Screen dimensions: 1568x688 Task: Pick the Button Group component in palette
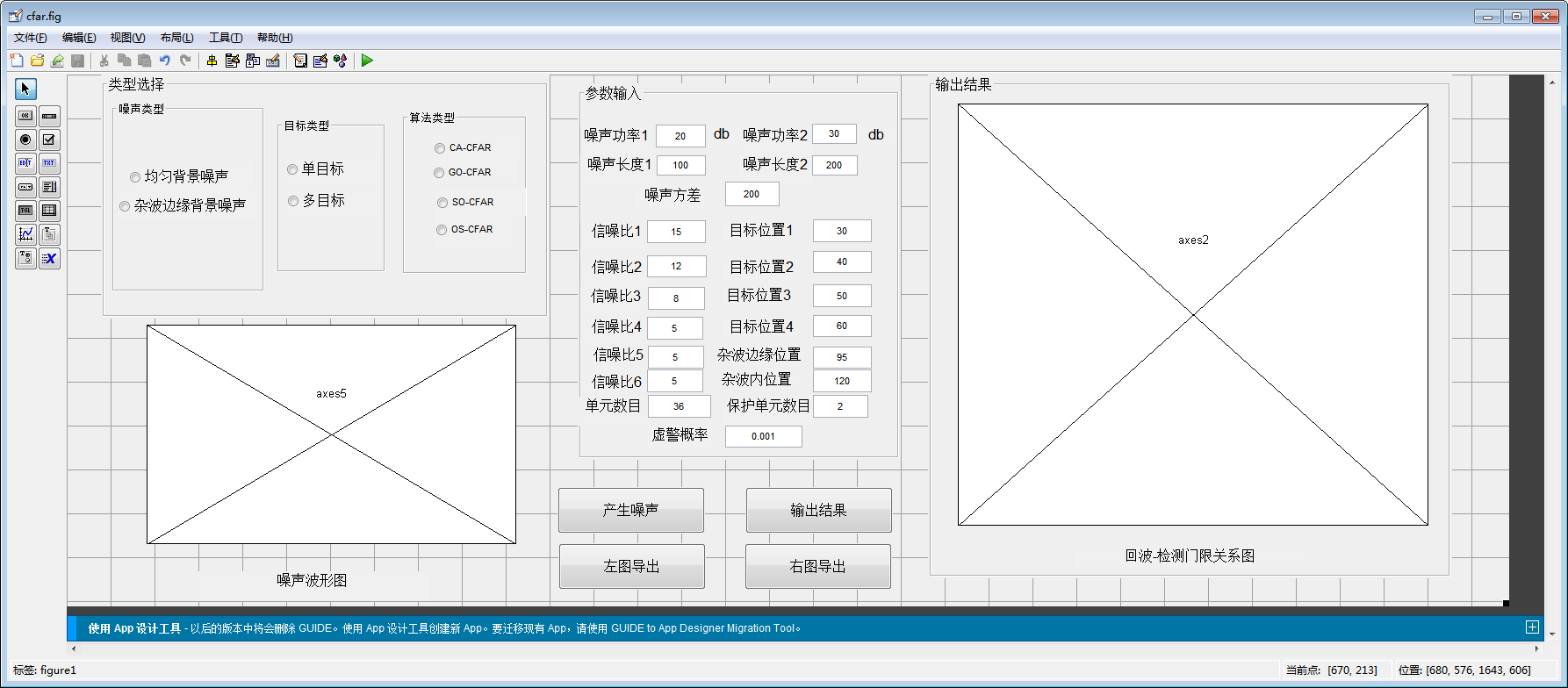(x=25, y=258)
